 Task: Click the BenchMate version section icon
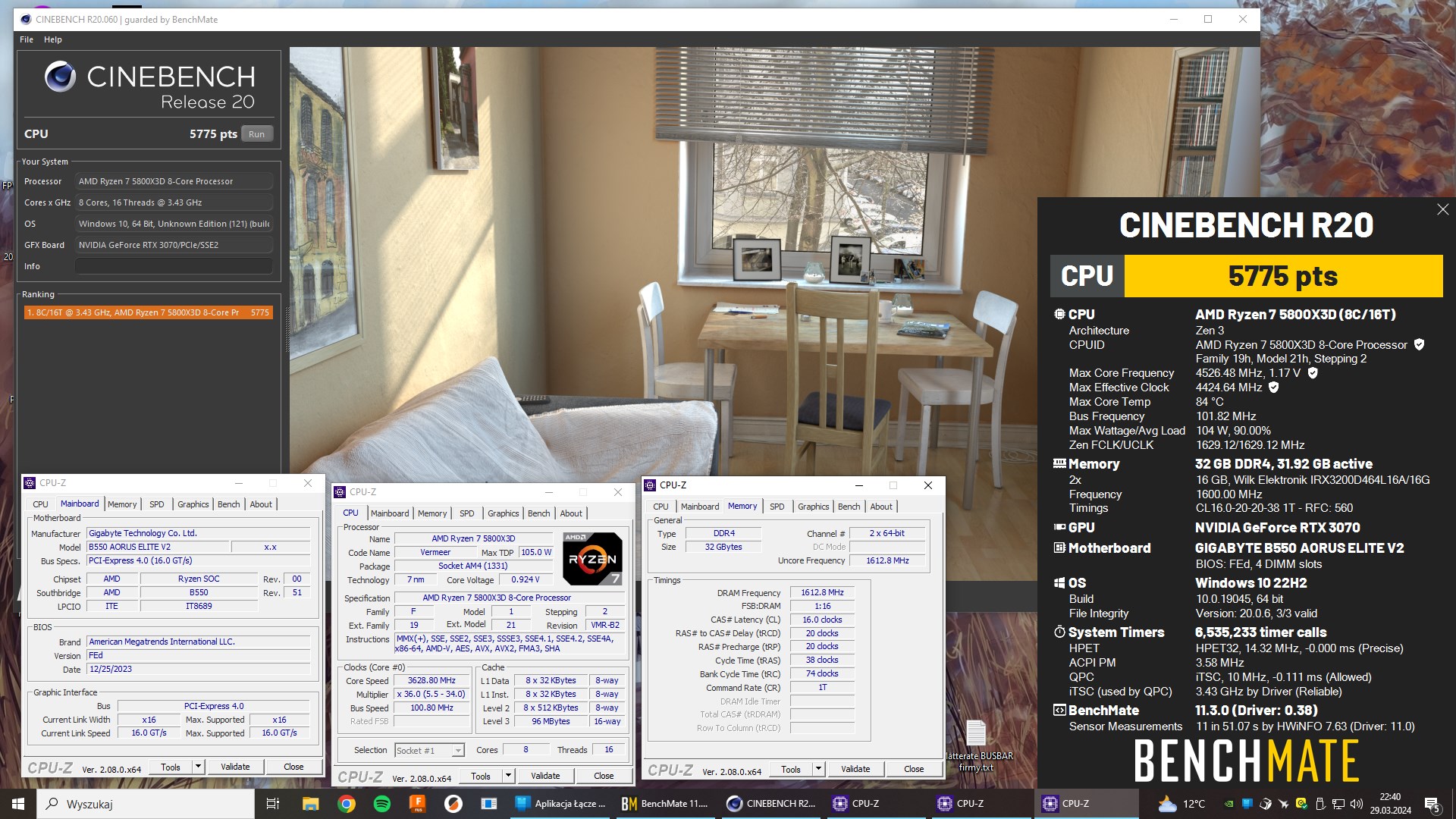[1059, 710]
